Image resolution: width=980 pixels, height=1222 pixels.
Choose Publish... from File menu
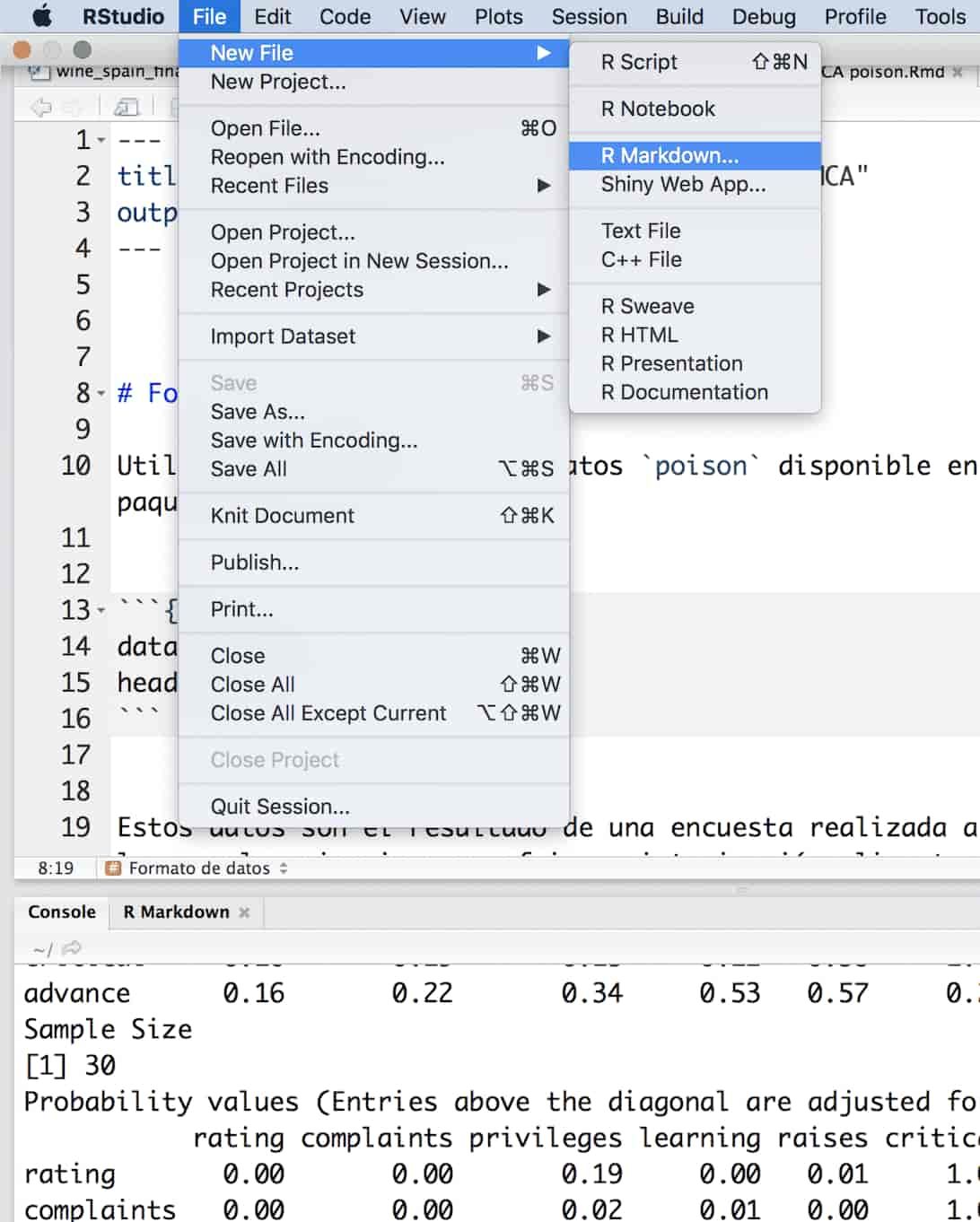click(374, 563)
